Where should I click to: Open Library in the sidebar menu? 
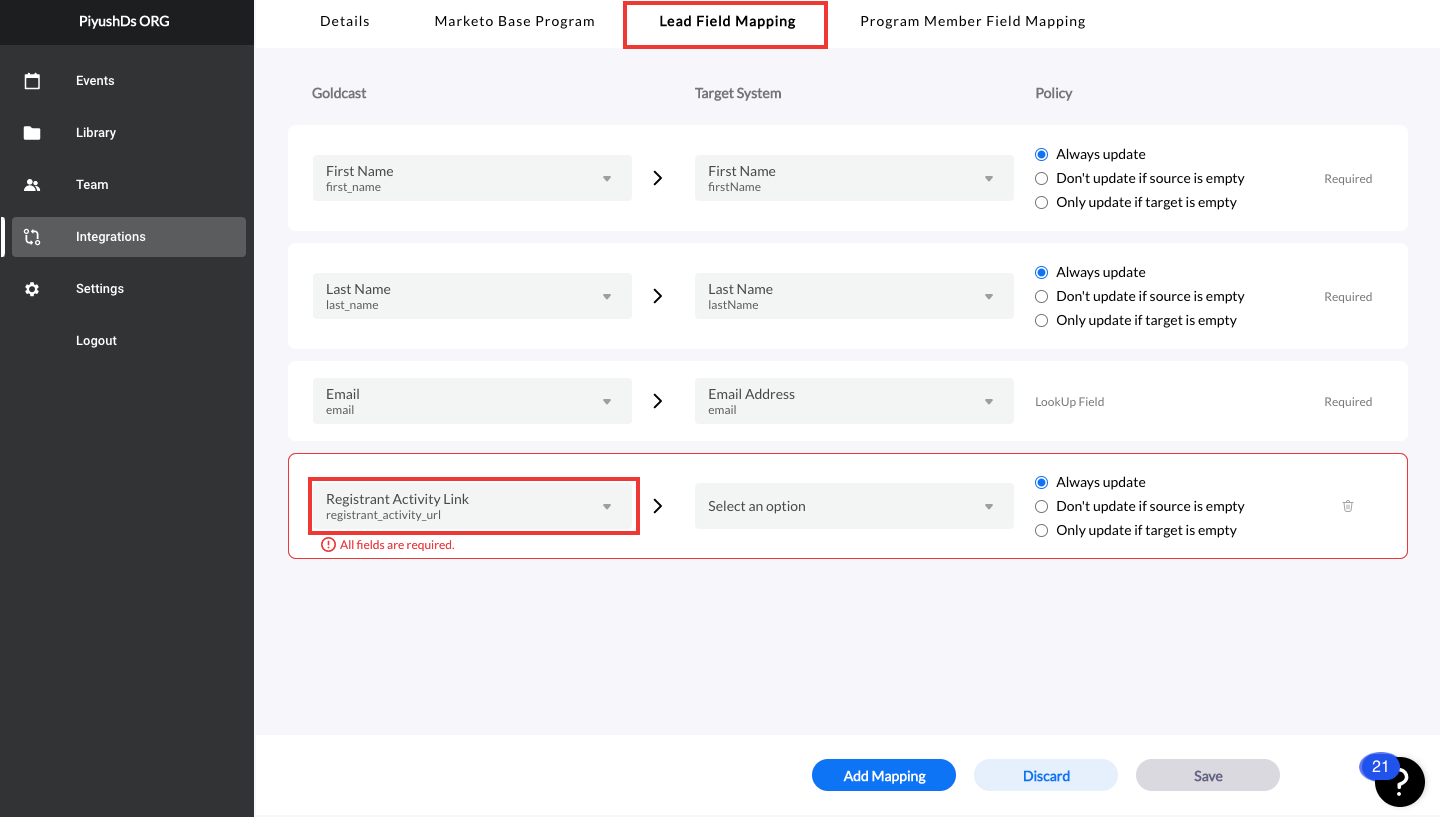[x=128, y=133]
